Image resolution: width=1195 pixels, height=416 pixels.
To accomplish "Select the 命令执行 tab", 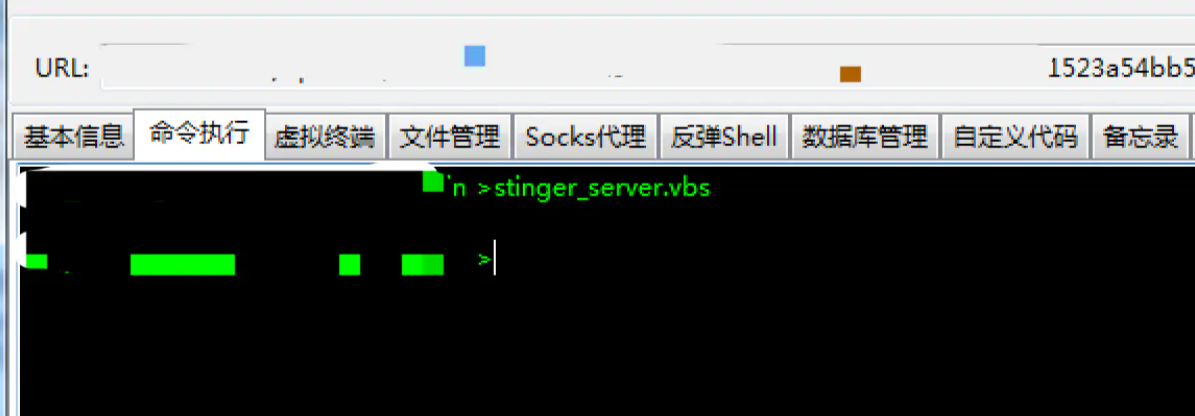I will pos(200,134).
